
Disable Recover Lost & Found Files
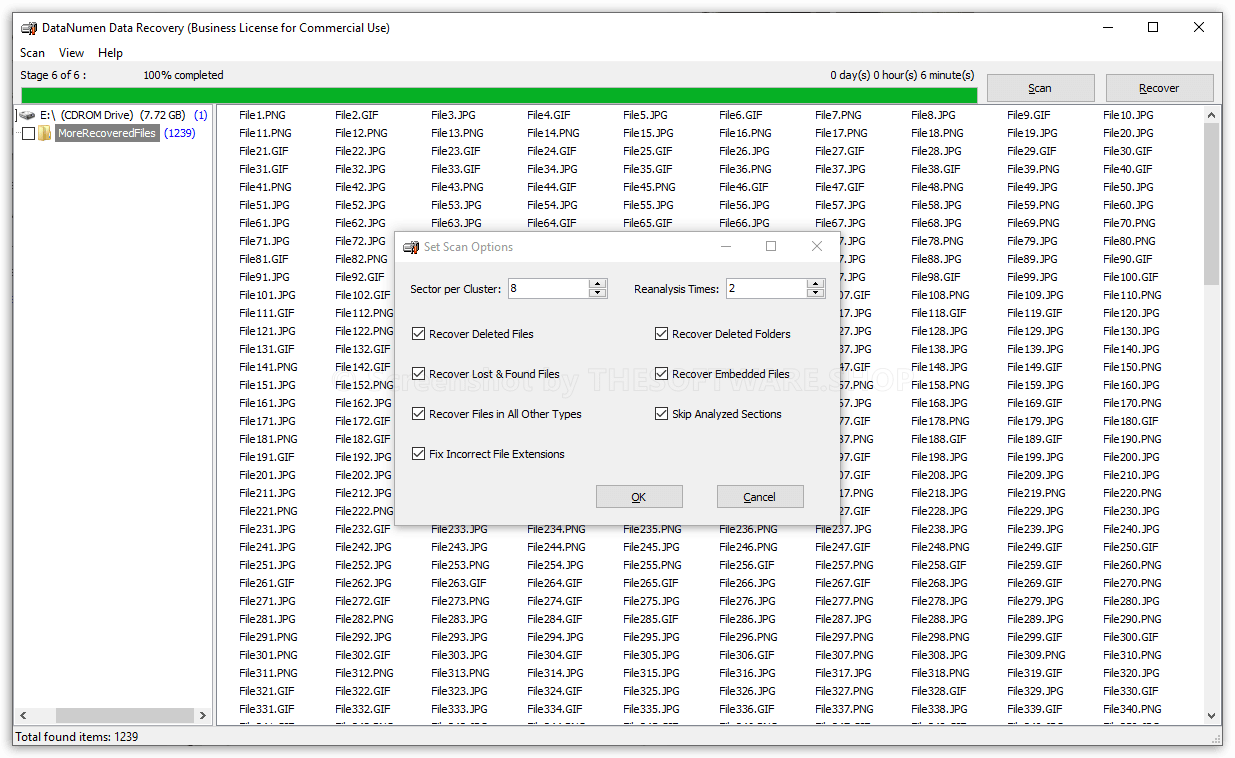tap(418, 373)
